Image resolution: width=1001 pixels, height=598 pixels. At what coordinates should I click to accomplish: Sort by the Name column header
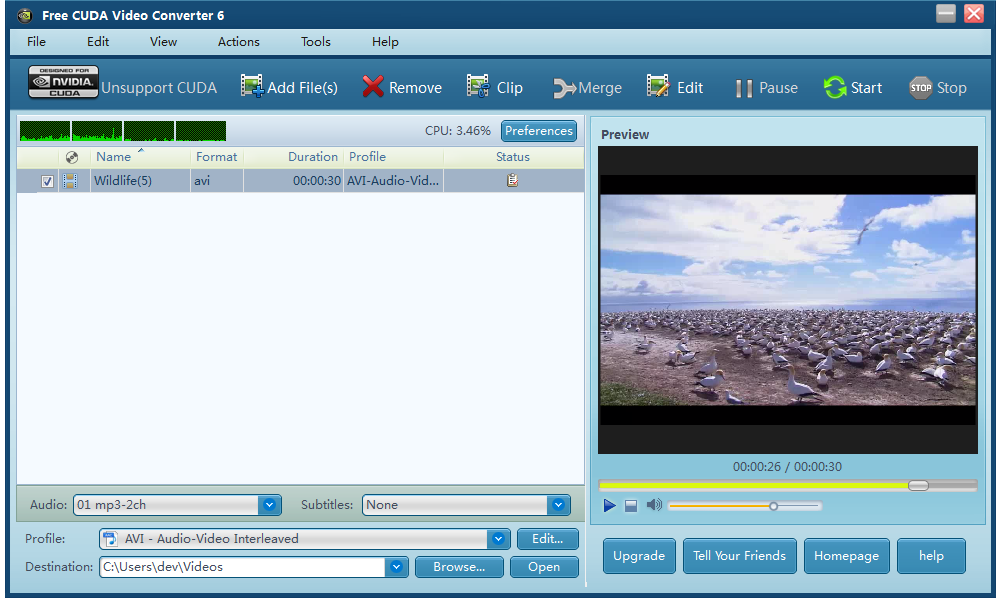(x=114, y=157)
